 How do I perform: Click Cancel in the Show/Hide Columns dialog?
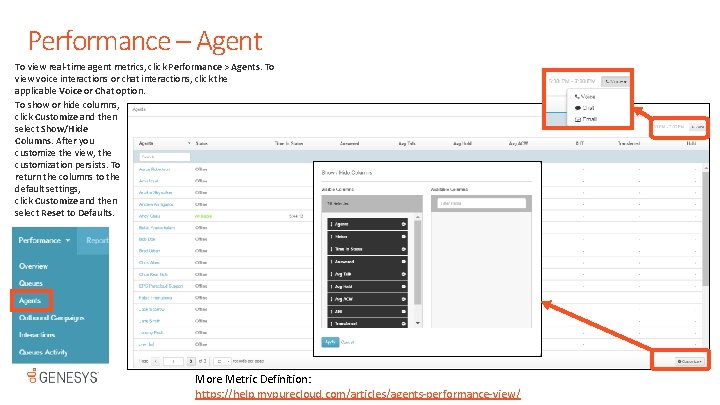348,342
